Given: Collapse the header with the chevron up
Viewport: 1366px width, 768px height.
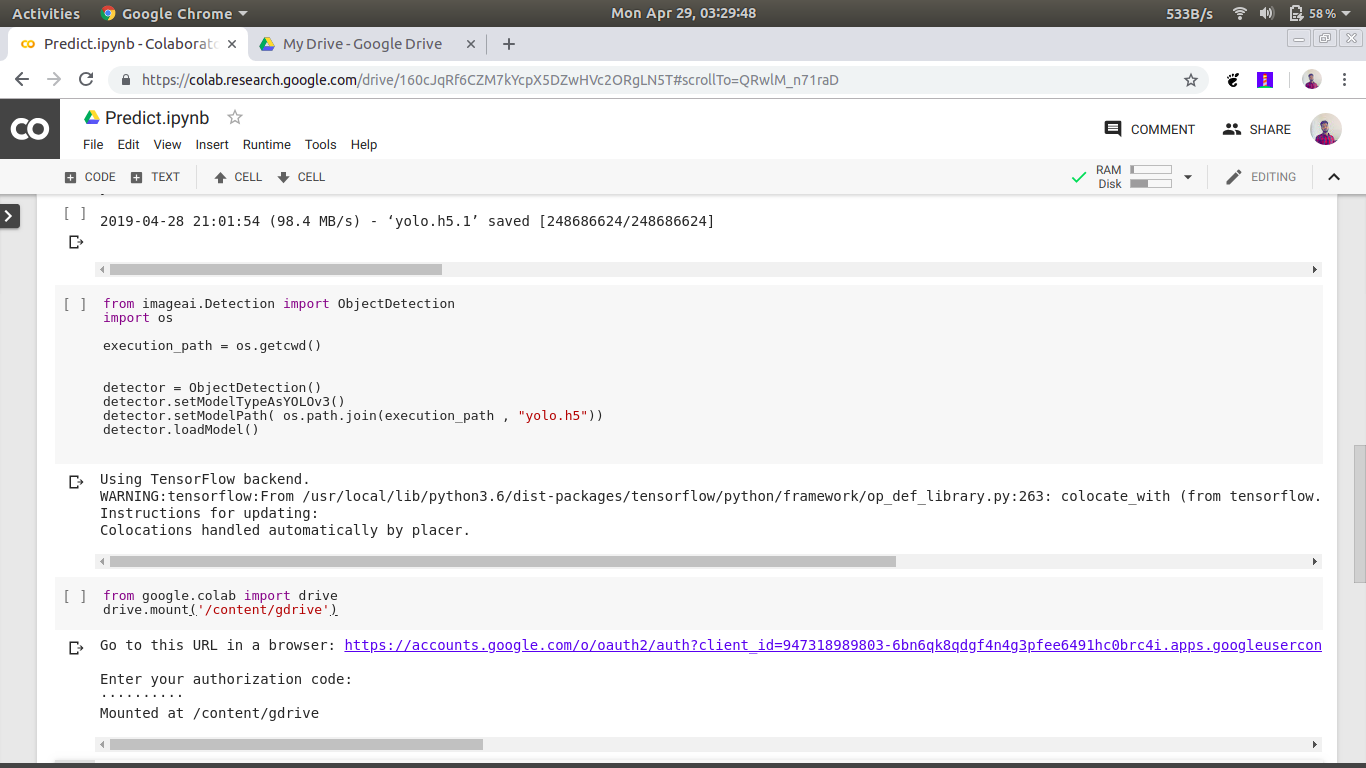Looking at the screenshot, I should click(x=1333, y=177).
